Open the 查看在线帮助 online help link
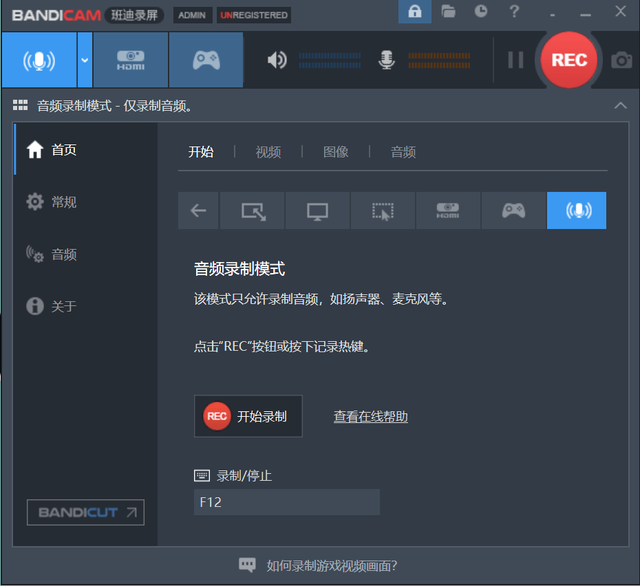 pos(371,417)
